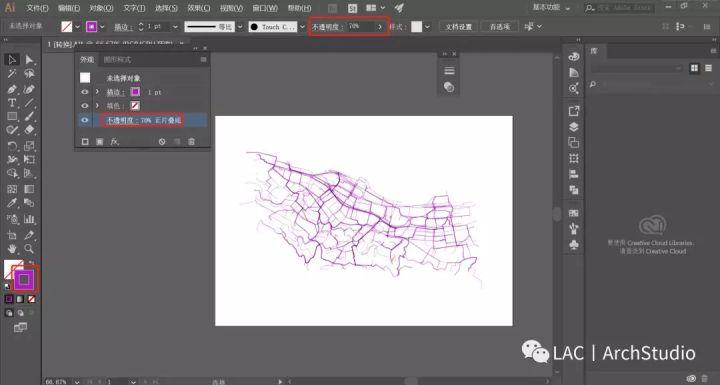This screenshot has width=720, height=385.
Task: Click the 文档设置 button
Action: pyautogui.click(x=458, y=27)
